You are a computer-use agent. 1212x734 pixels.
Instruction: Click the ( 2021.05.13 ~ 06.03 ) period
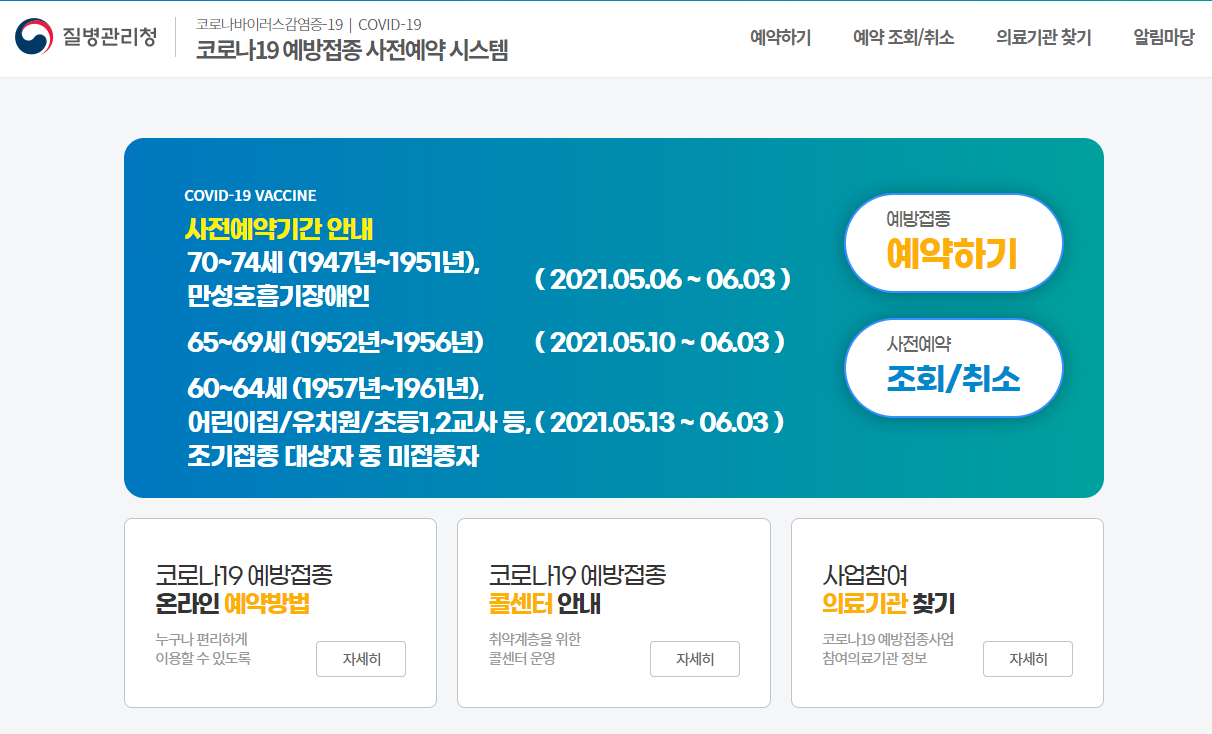660,422
